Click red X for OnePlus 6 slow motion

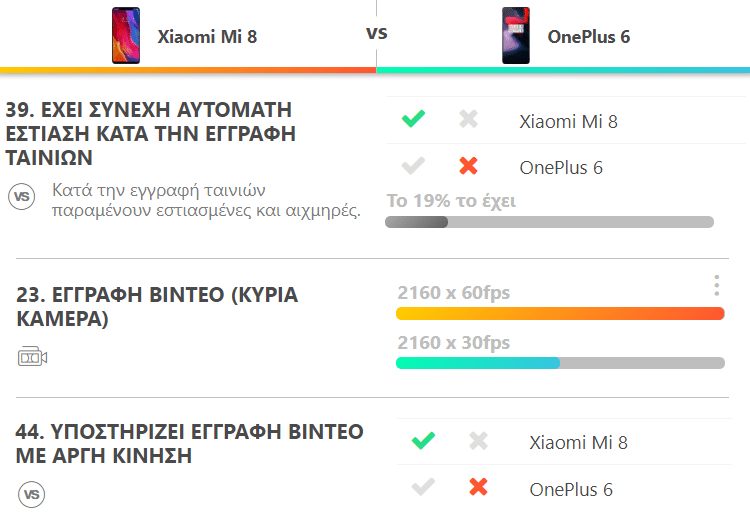(x=478, y=487)
